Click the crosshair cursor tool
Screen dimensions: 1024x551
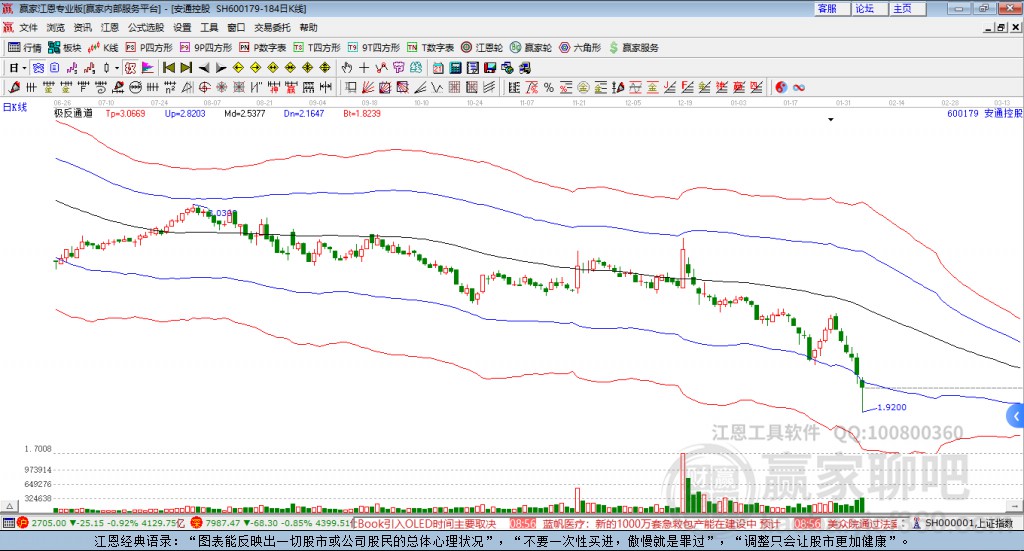click(x=365, y=68)
